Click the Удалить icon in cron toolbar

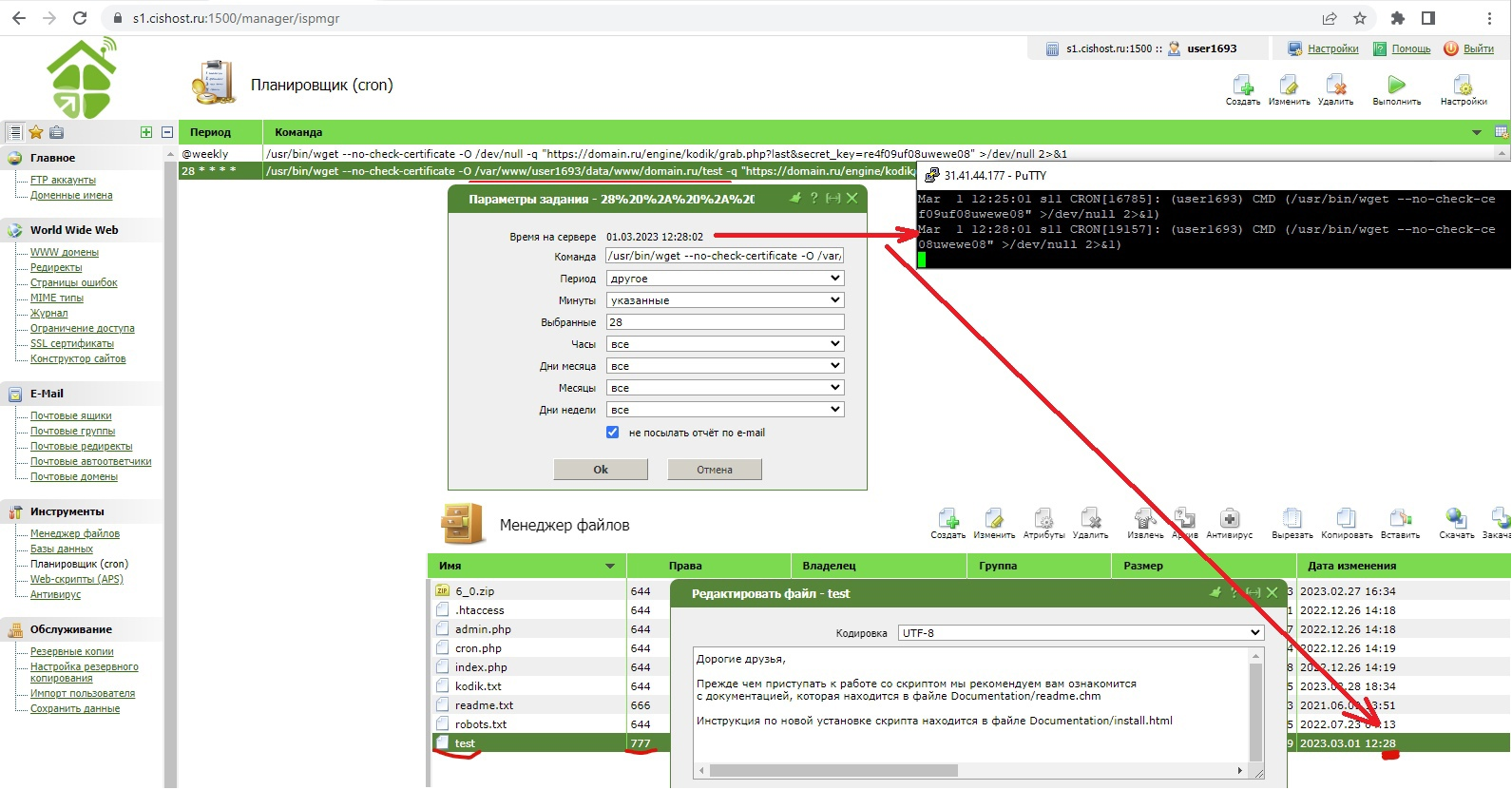[1335, 87]
